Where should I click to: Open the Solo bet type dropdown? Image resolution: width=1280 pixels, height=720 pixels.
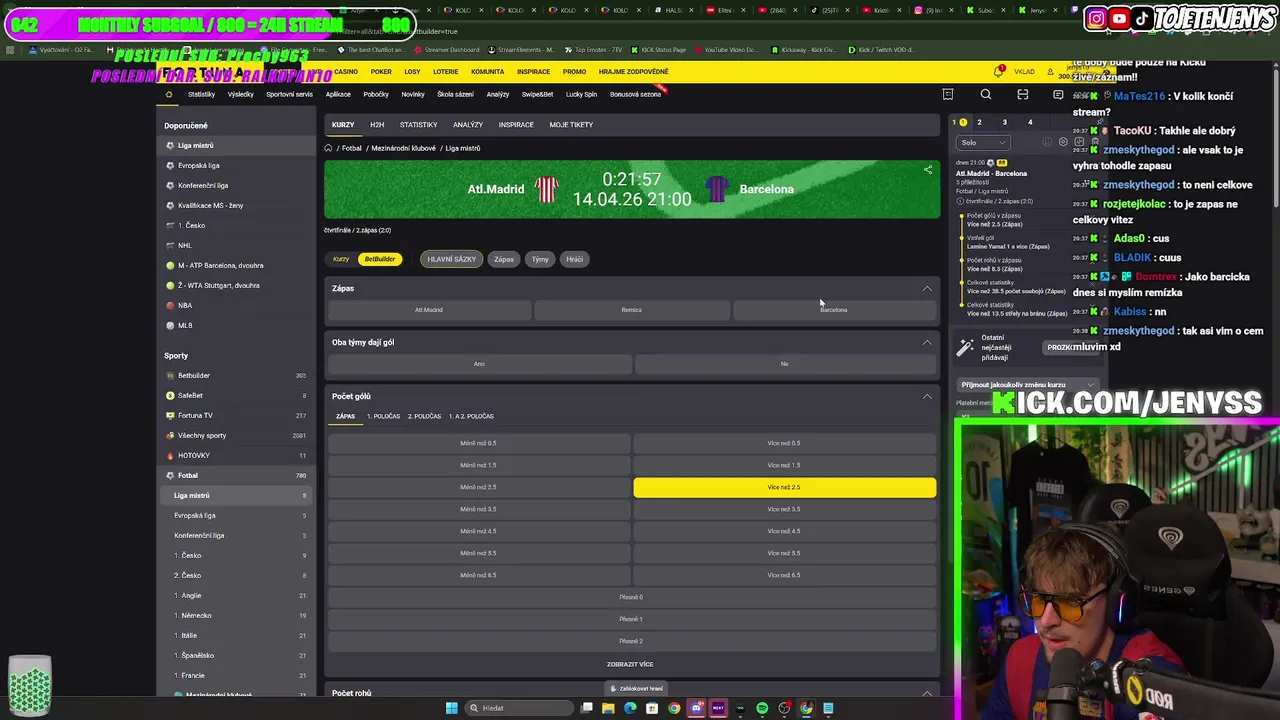983,142
